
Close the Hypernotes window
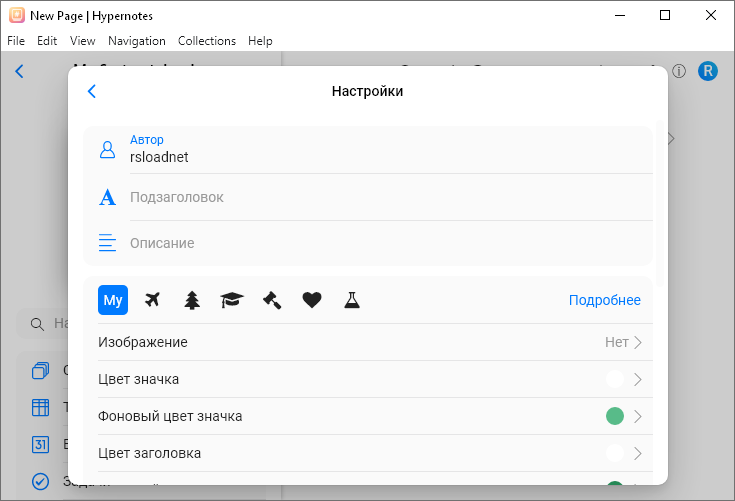[x=711, y=15]
